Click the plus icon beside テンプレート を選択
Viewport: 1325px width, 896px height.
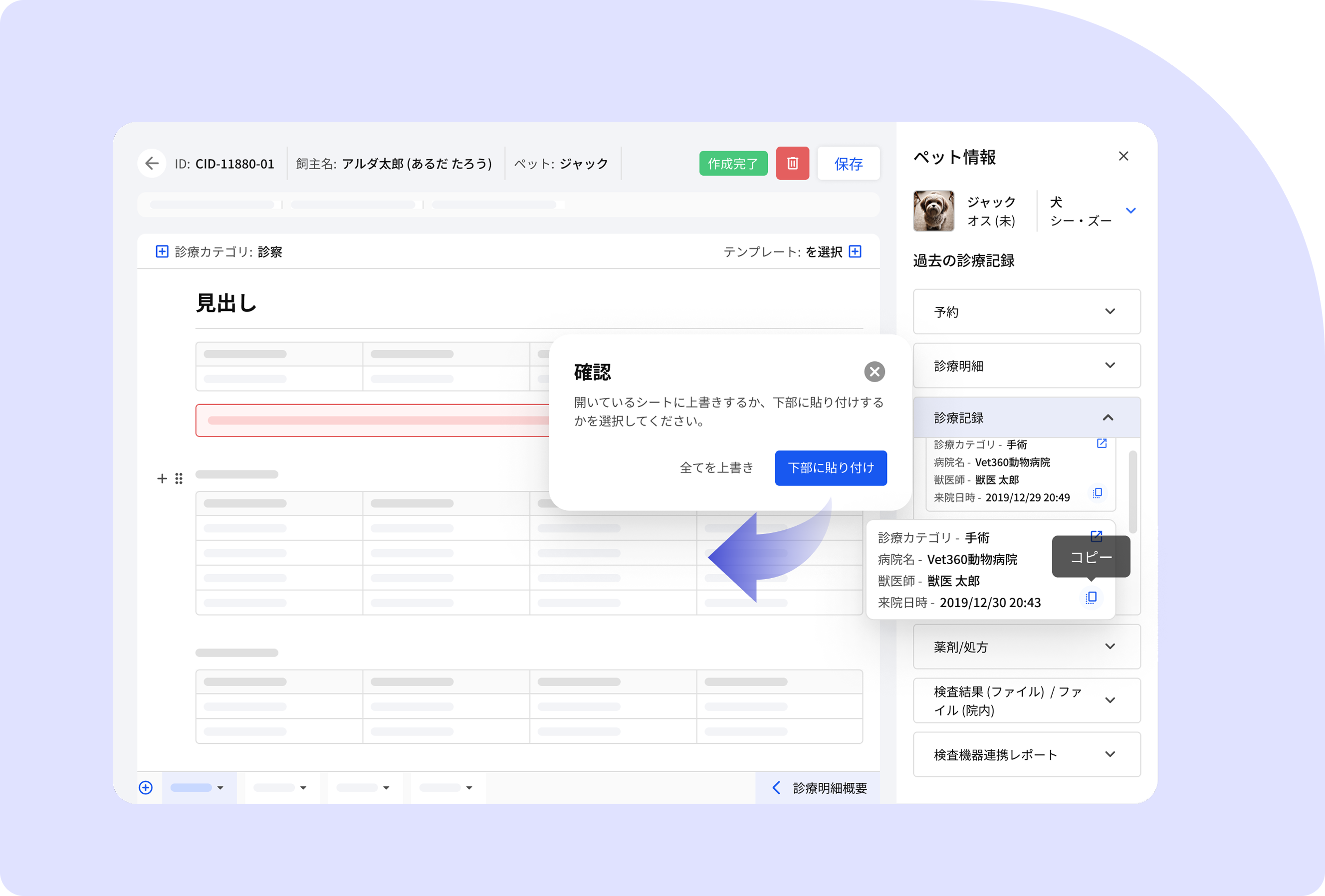855,251
